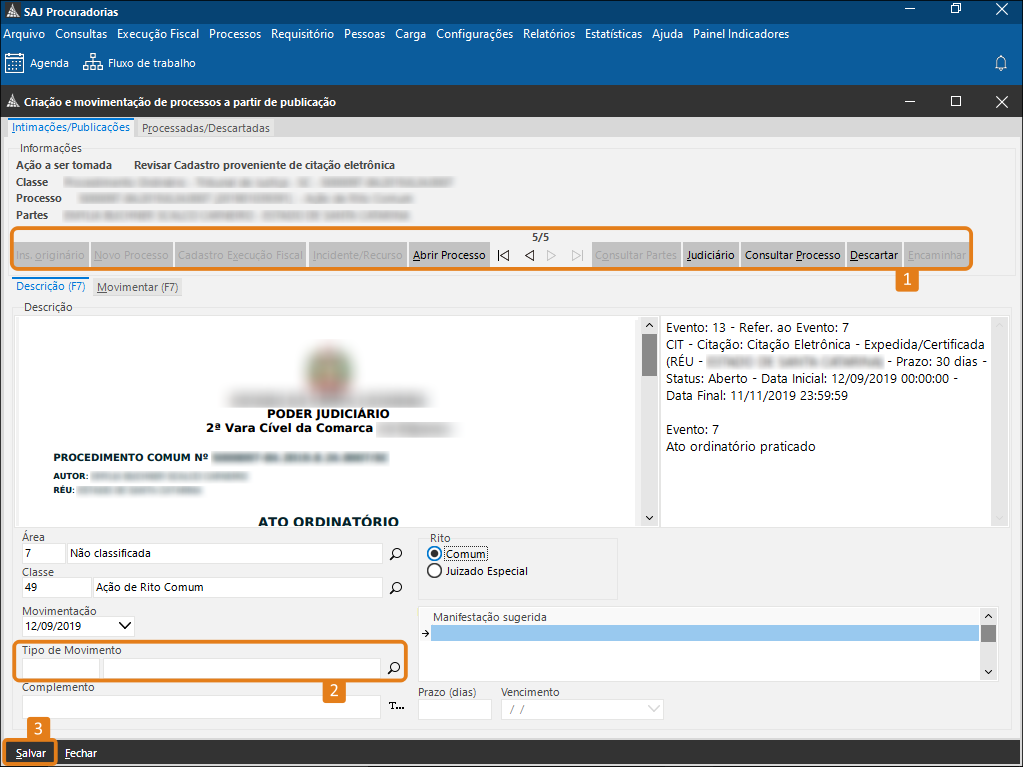Select the Movimentar (F7) tab
This screenshot has height=767, width=1023.
pos(137,287)
